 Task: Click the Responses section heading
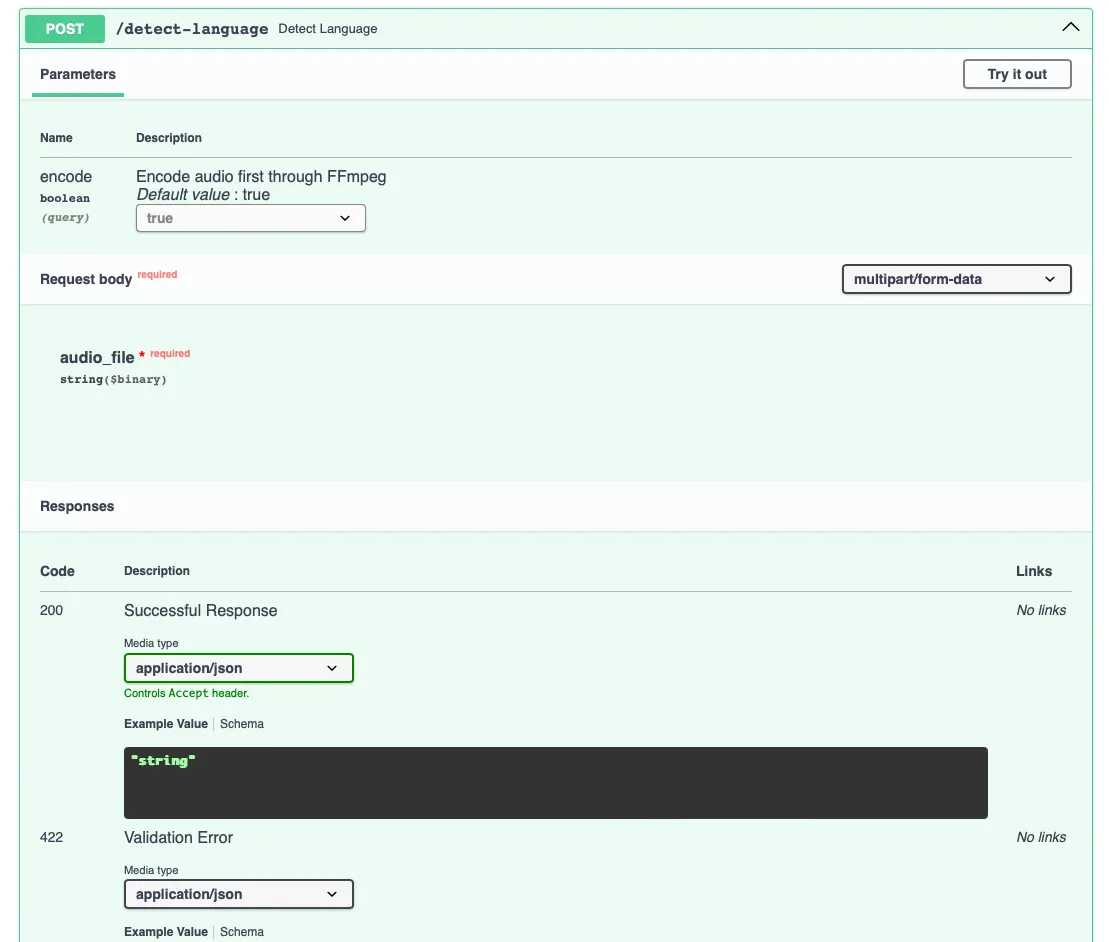tap(77, 506)
